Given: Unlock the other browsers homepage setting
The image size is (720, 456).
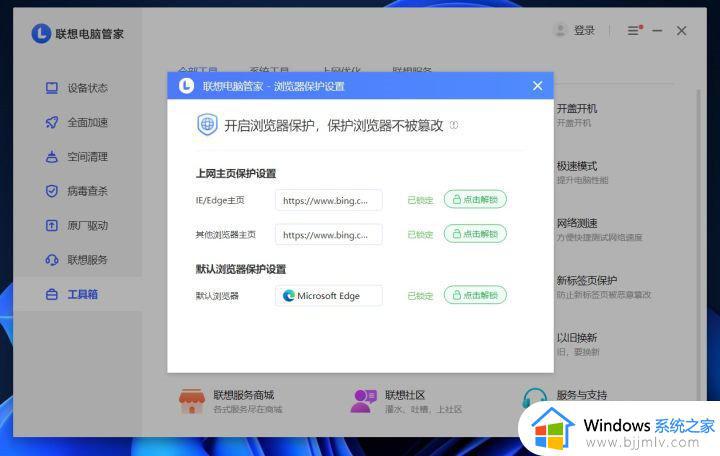Looking at the screenshot, I should point(475,234).
